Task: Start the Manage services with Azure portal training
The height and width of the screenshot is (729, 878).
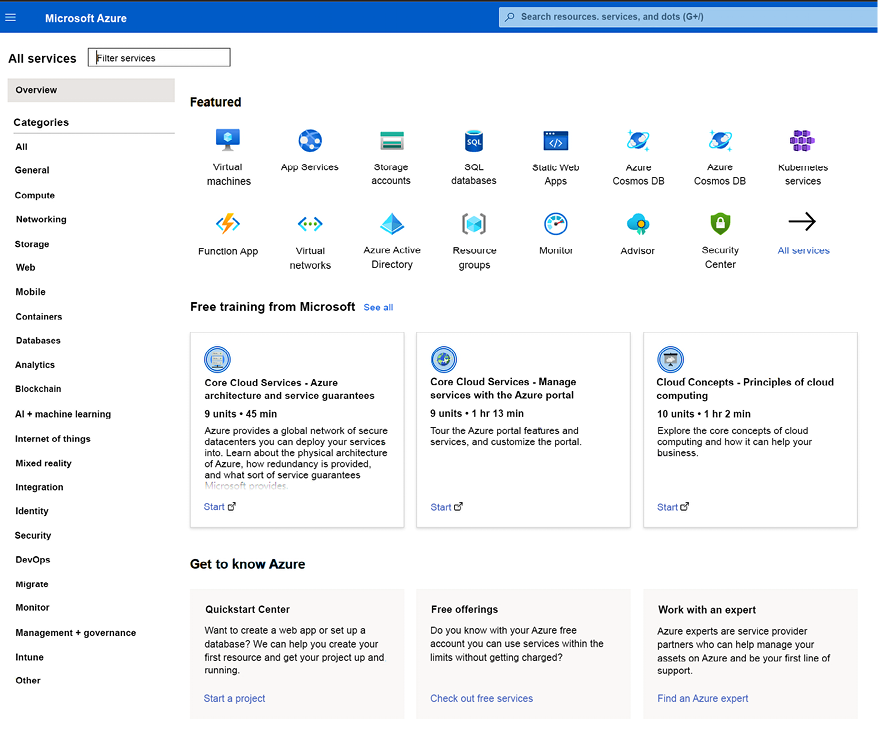Action: pos(446,507)
